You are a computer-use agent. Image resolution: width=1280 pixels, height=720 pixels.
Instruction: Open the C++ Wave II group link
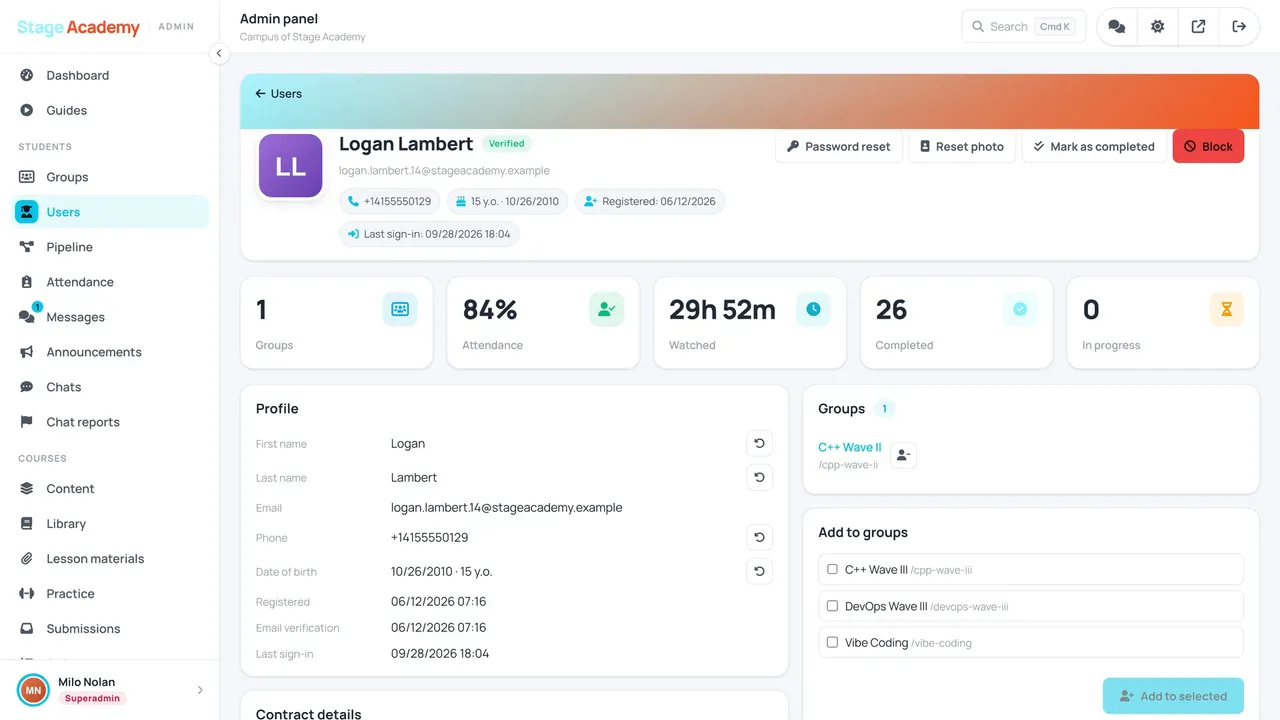point(850,447)
